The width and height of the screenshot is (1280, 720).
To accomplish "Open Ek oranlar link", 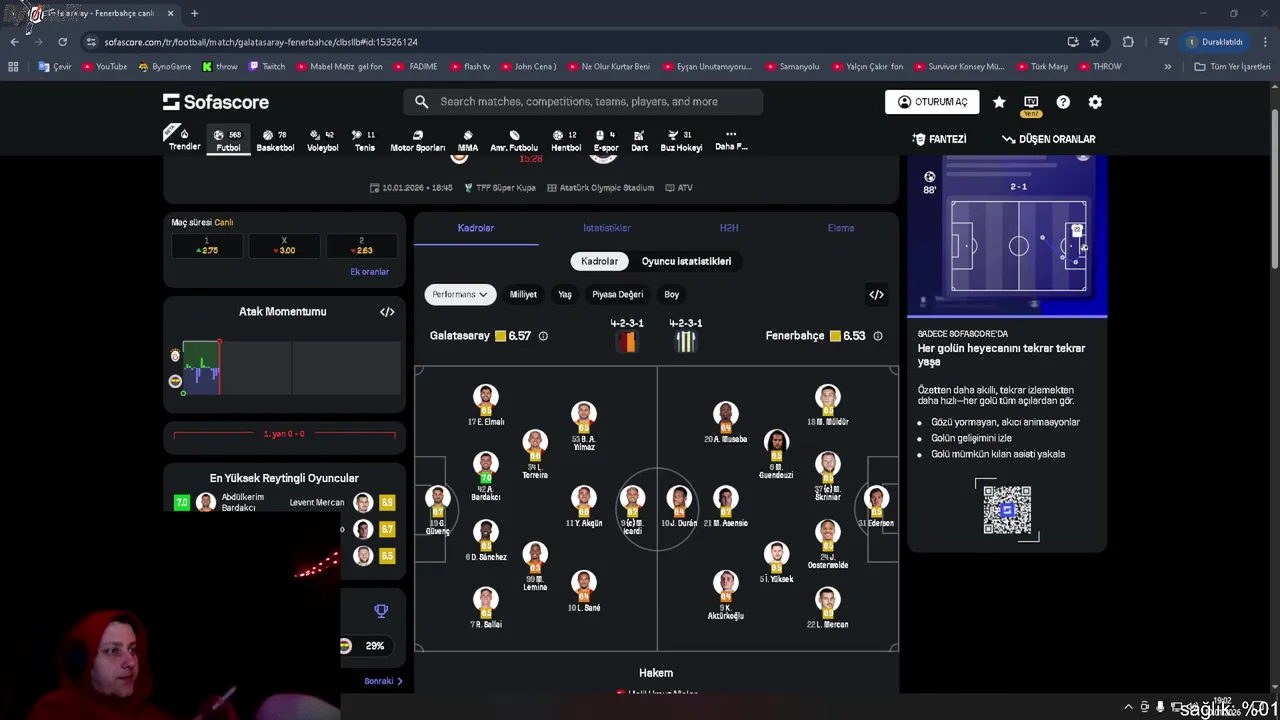I will click(x=369, y=272).
